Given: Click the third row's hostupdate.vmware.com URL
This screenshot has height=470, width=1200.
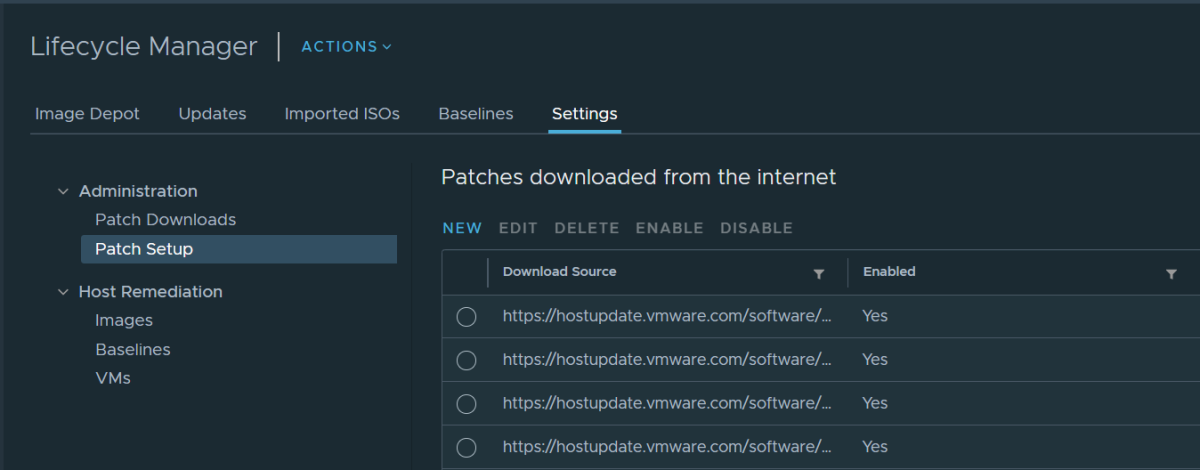Looking at the screenshot, I should tap(667, 403).
